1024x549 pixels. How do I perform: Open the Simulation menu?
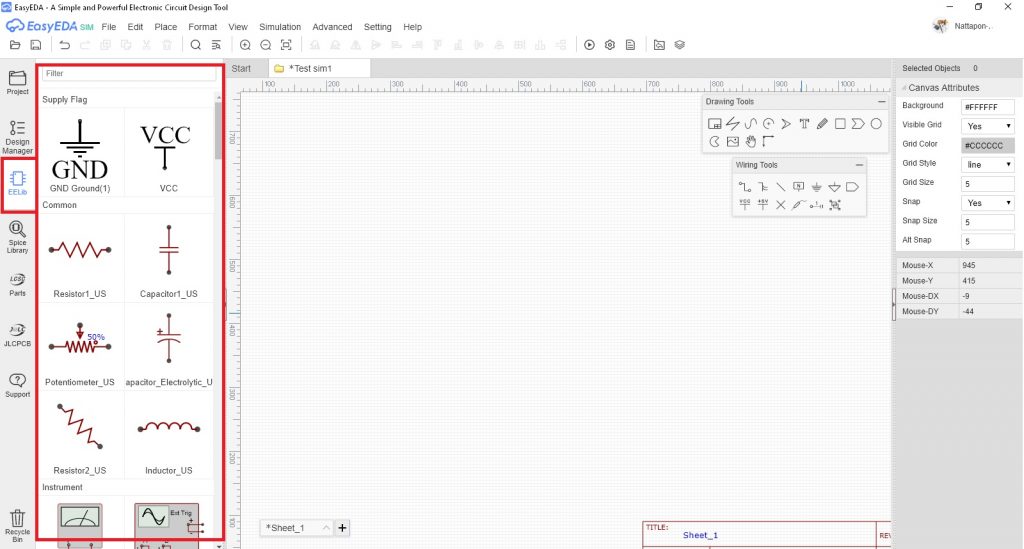point(280,27)
